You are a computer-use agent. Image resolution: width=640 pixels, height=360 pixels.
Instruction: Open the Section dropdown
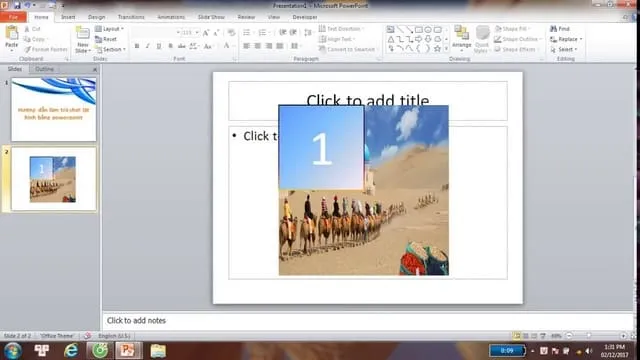click(111, 49)
